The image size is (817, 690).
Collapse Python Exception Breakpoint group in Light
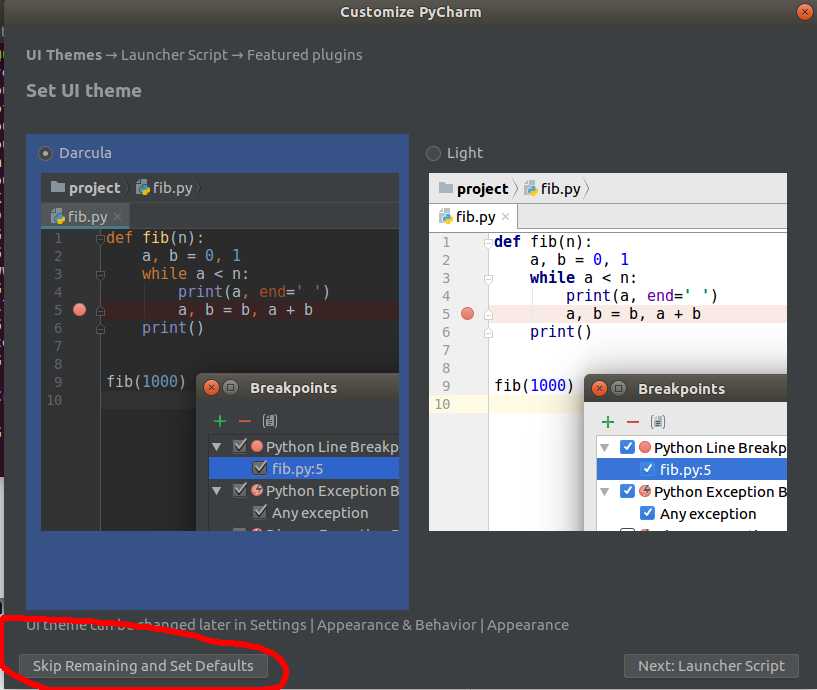click(605, 492)
